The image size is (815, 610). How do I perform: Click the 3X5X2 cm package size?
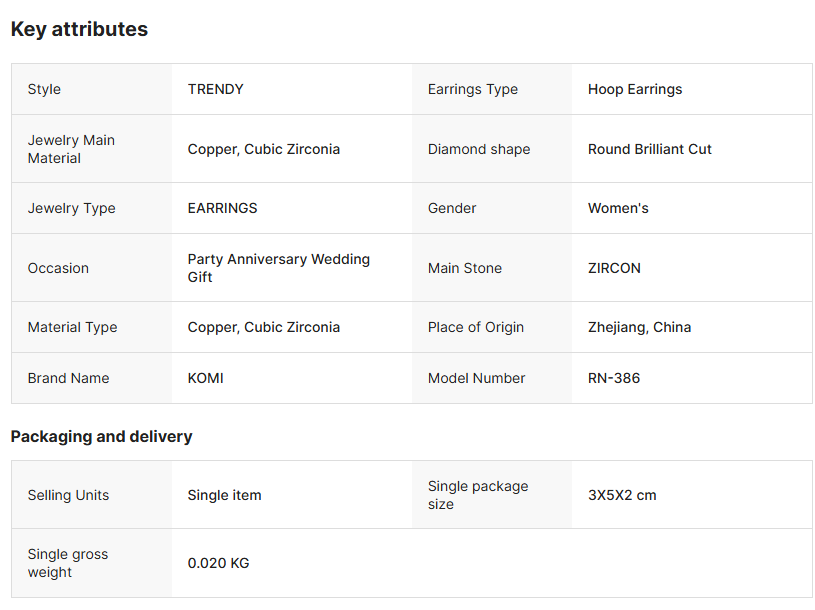[622, 495]
